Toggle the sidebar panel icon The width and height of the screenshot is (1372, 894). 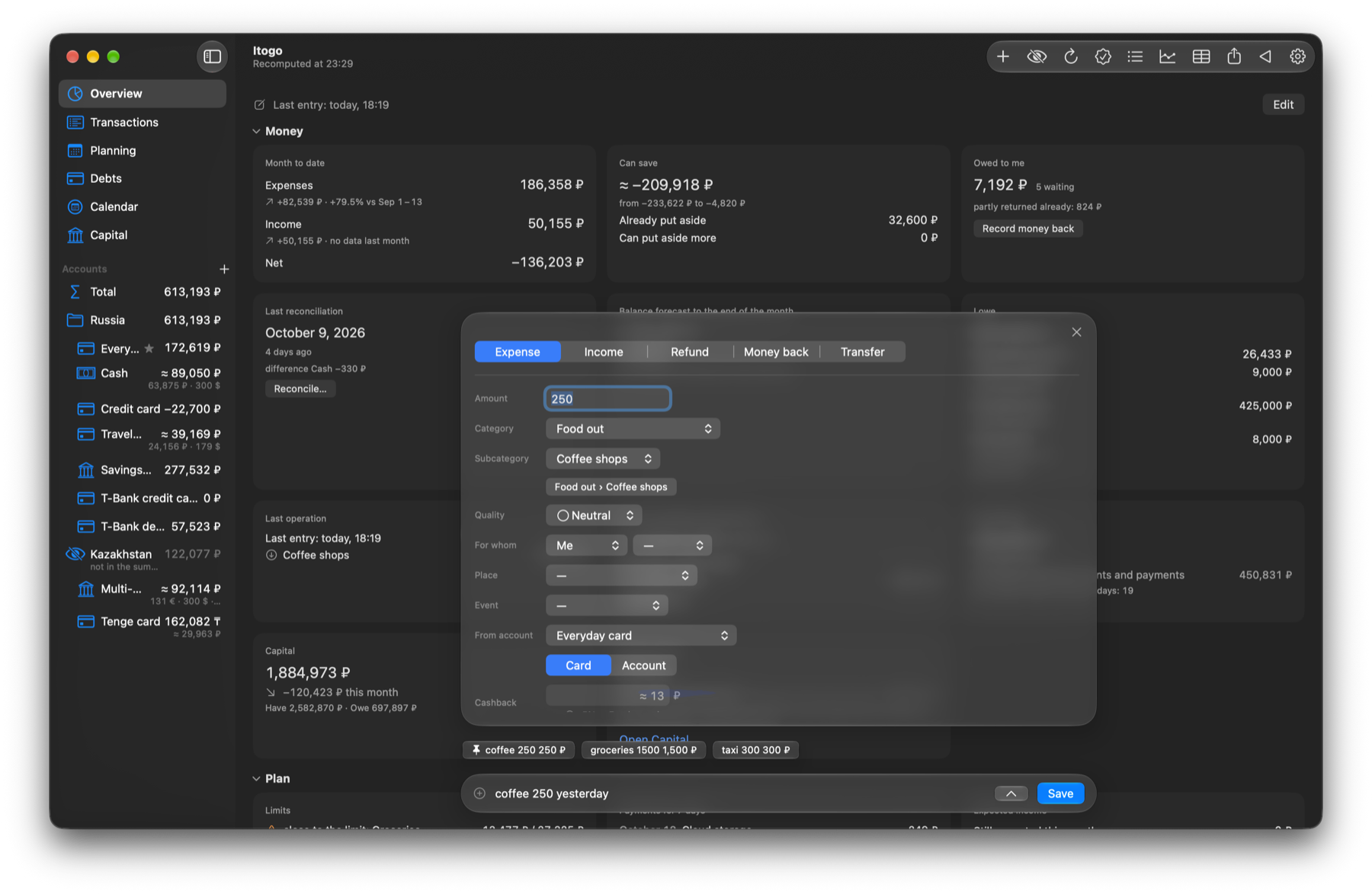click(213, 56)
